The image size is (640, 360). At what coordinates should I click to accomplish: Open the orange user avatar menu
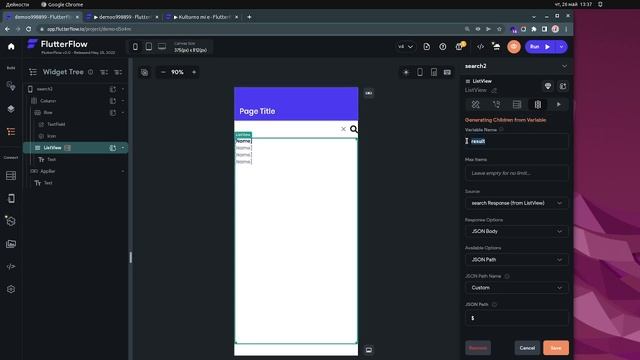tap(514, 47)
